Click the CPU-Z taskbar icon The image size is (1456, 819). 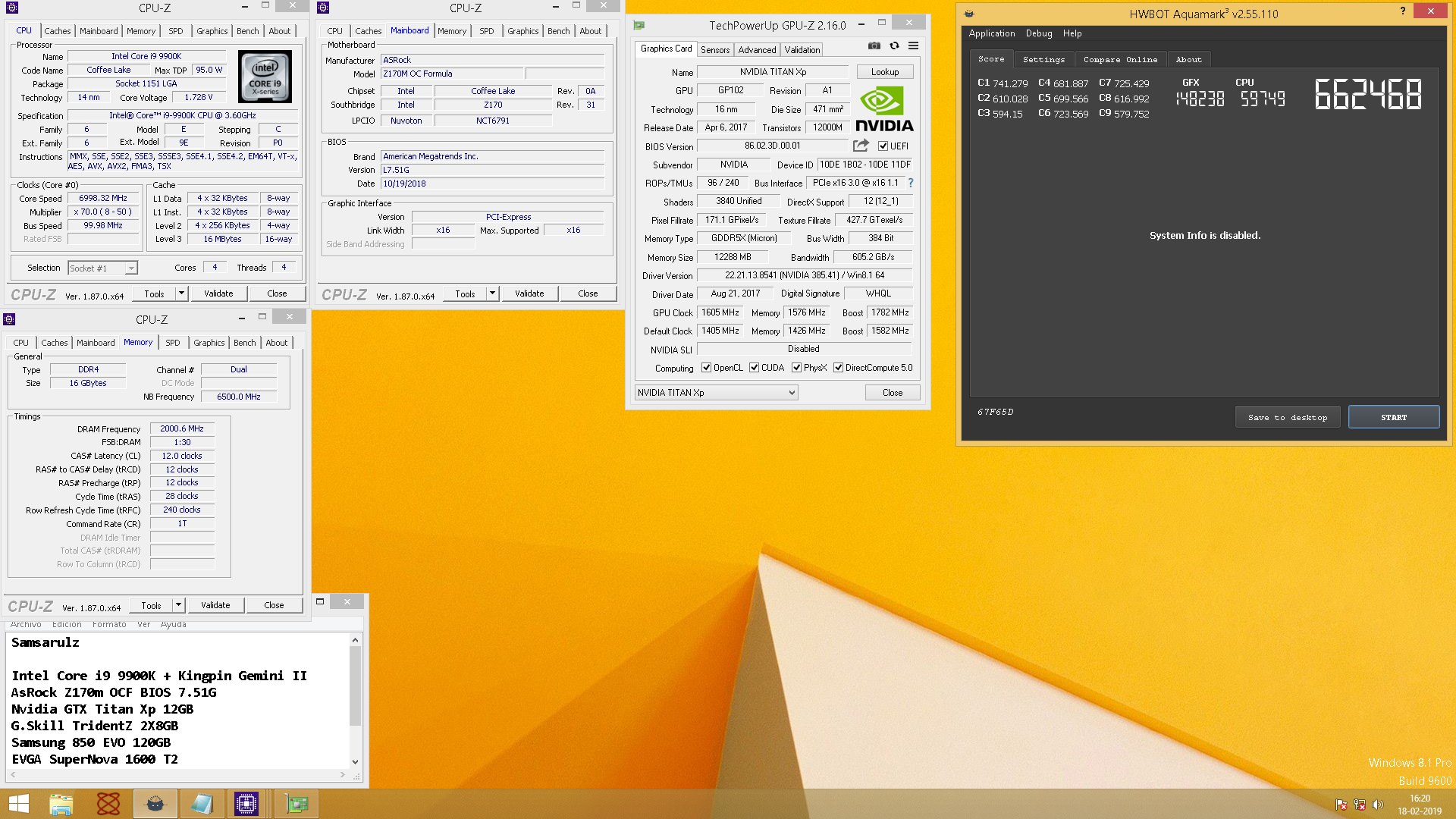[x=246, y=804]
